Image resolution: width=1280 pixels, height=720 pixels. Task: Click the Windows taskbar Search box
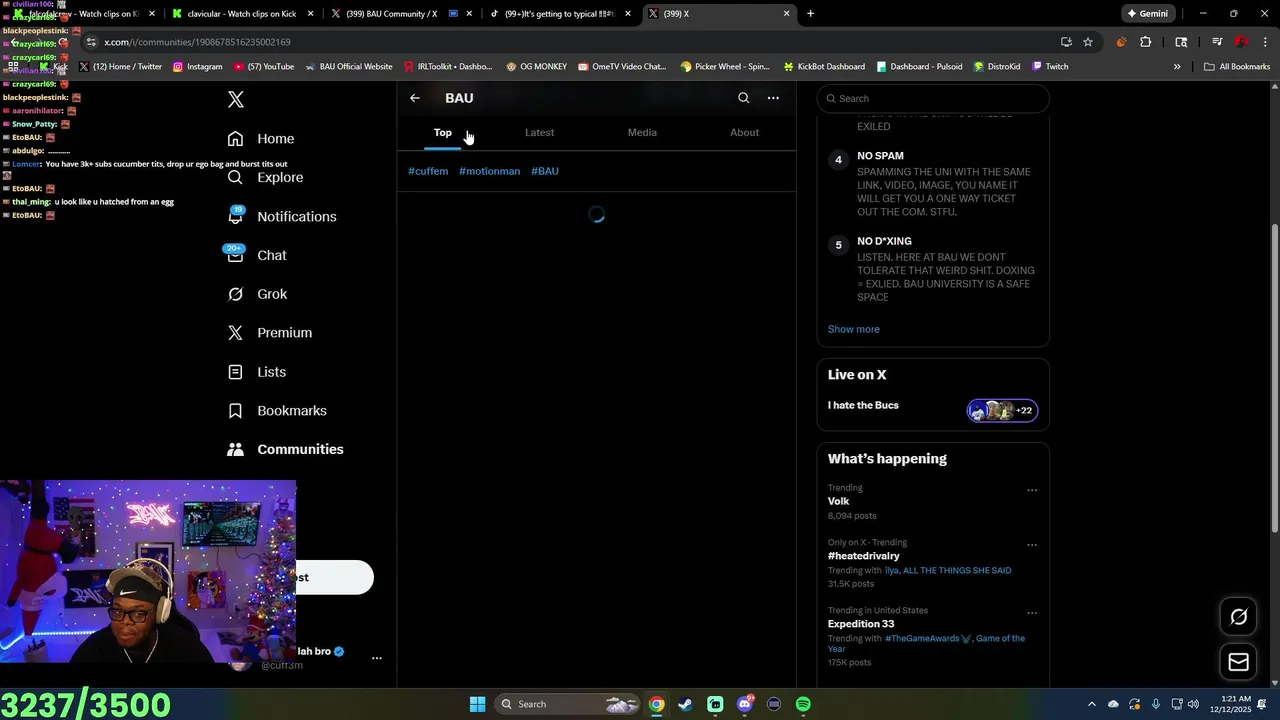click(x=568, y=704)
